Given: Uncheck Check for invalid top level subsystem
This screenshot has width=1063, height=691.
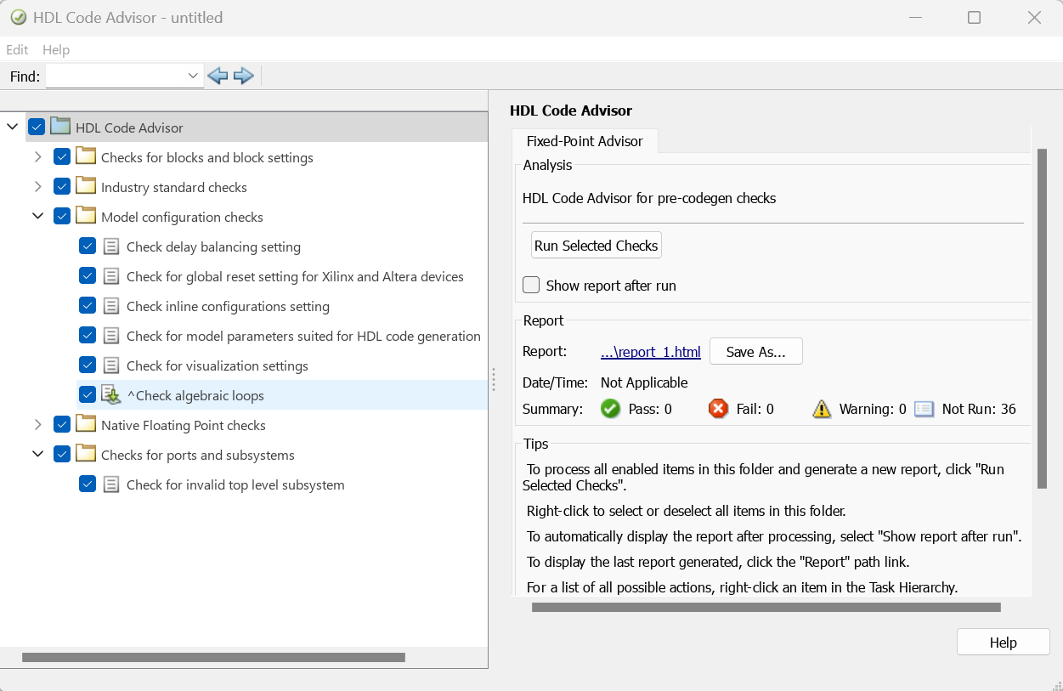Looking at the screenshot, I should pos(87,483).
